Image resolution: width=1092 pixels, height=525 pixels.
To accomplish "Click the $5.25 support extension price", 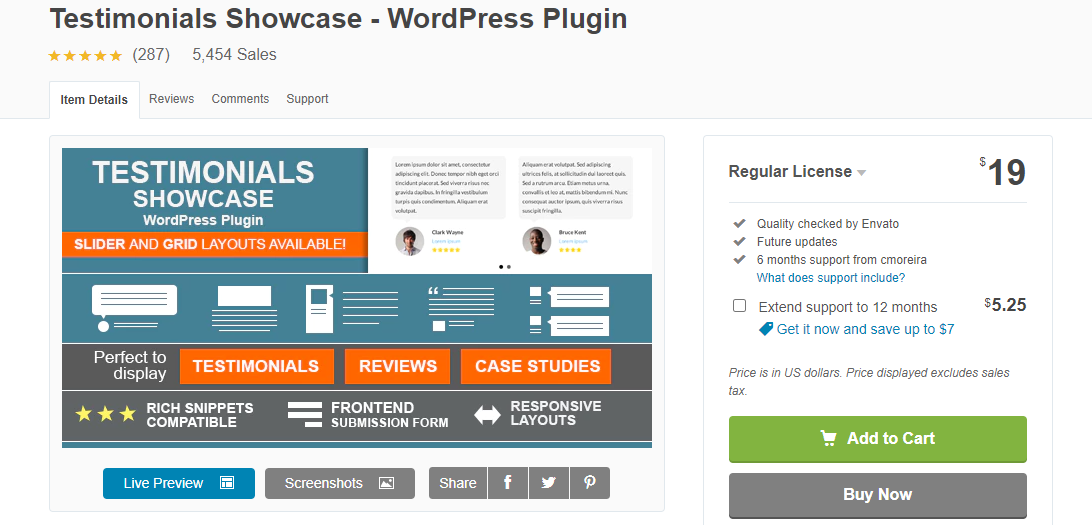I will coord(1006,305).
